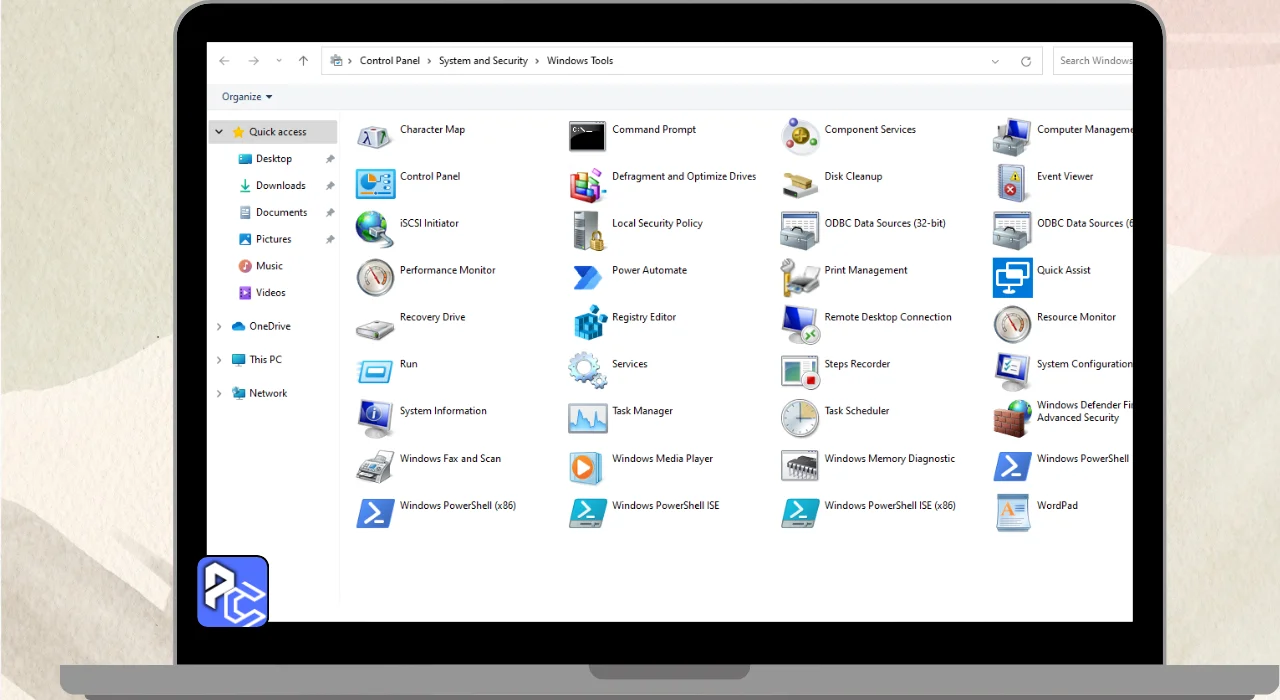Viewport: 1280px width, 700px height.
Task: Open Task Scheduler clock icon
Action: [799, 417]
